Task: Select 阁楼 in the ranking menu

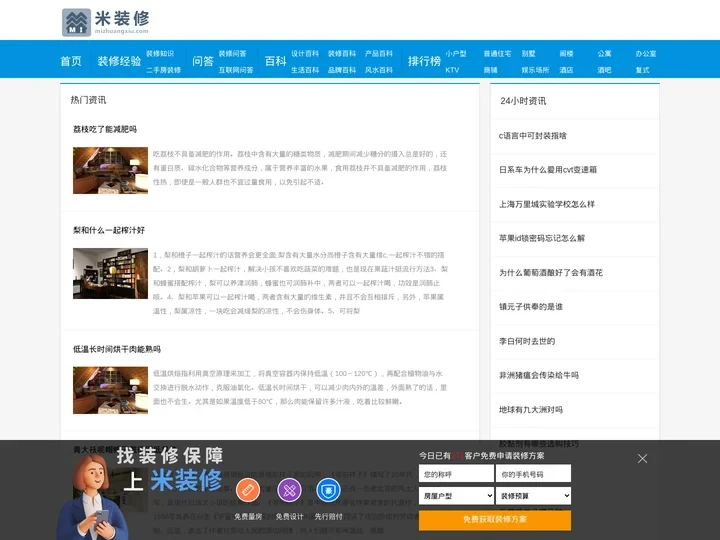Action: coord(567,53)
